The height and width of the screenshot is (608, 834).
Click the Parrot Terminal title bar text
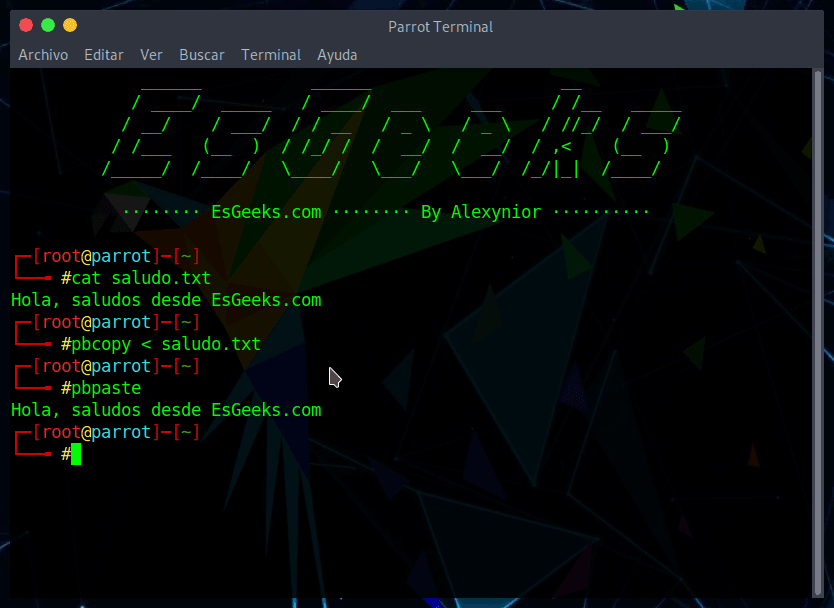(440, 27)
